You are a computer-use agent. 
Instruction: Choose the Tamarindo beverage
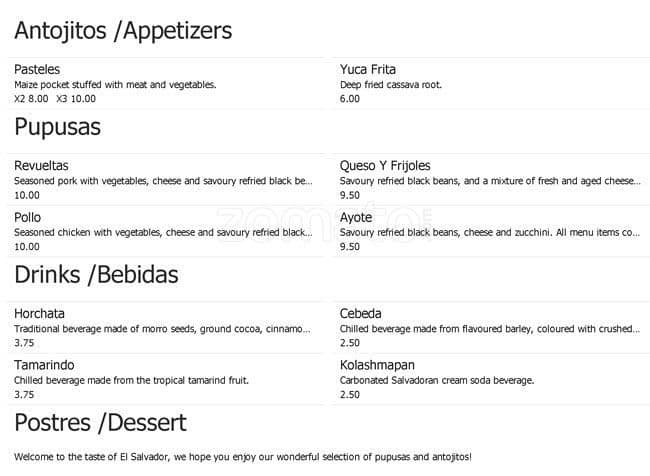click(44, 365)
